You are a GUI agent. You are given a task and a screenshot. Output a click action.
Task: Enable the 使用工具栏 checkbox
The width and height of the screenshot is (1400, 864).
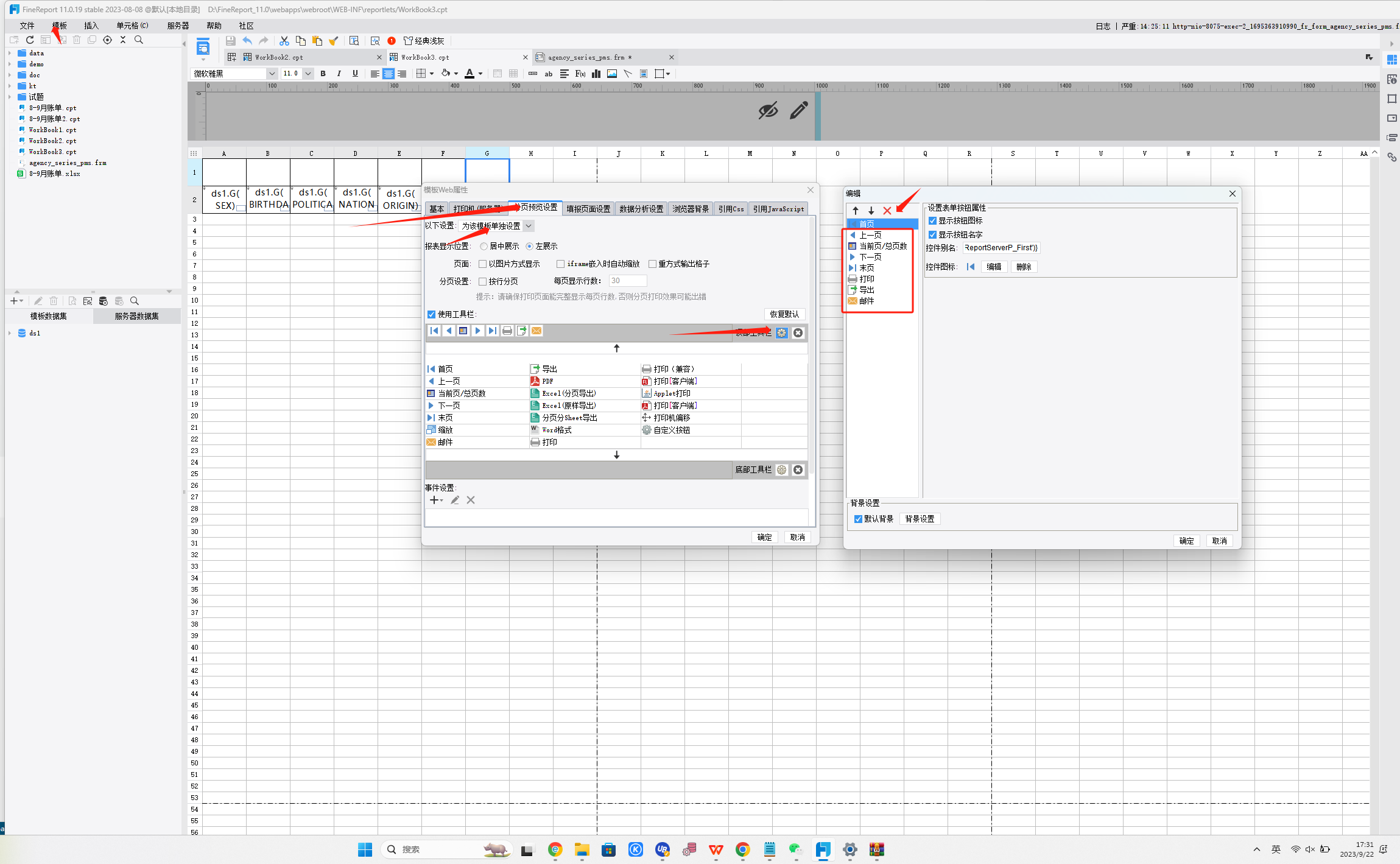point(432,314)
